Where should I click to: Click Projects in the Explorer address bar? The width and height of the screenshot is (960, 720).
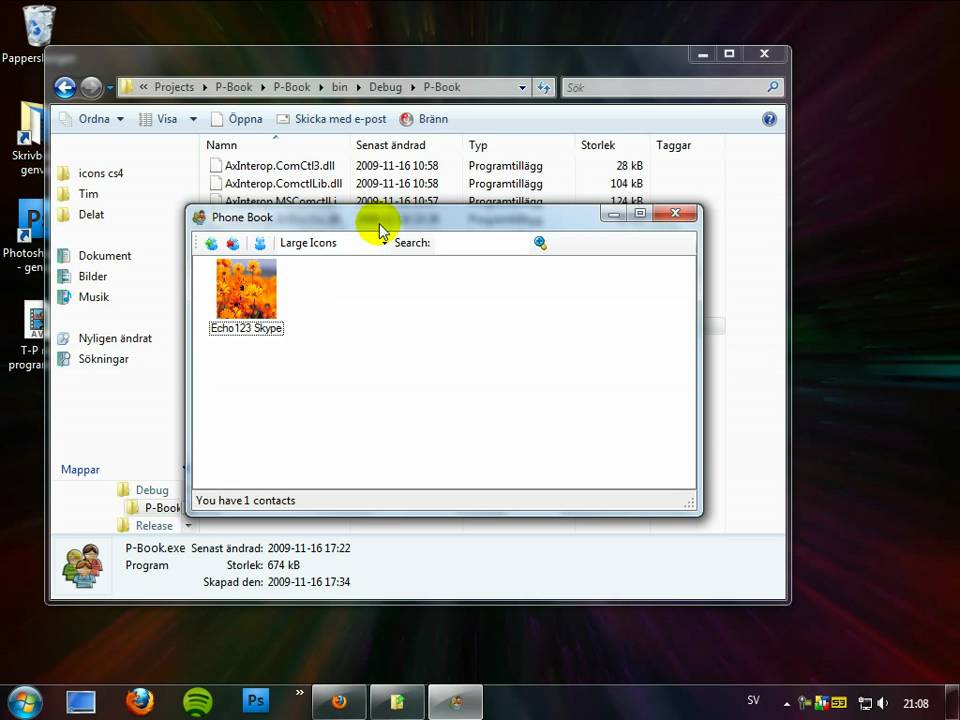click(x=174, y=87)
